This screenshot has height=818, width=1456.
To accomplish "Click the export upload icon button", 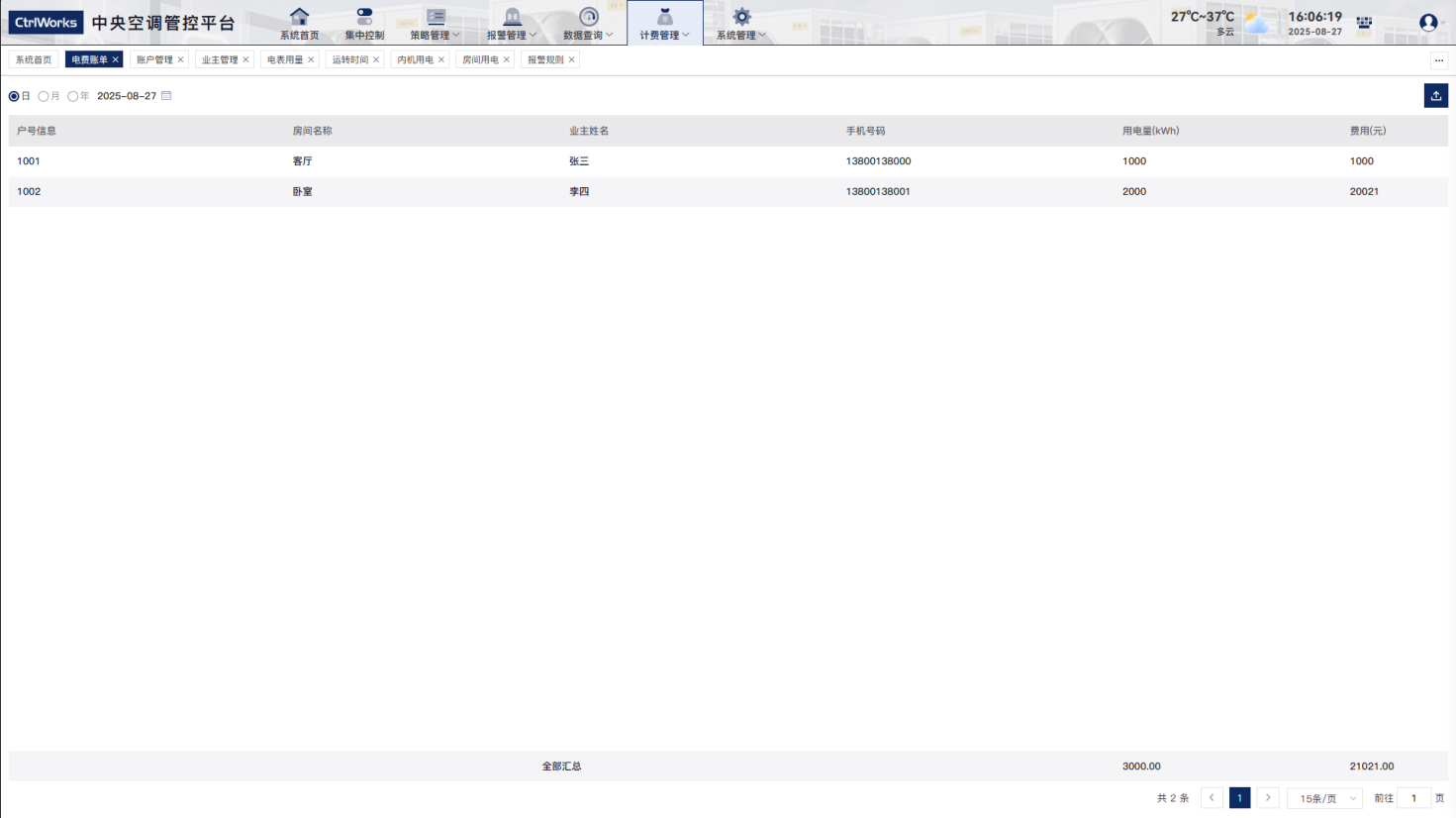I will [1435, 95].
